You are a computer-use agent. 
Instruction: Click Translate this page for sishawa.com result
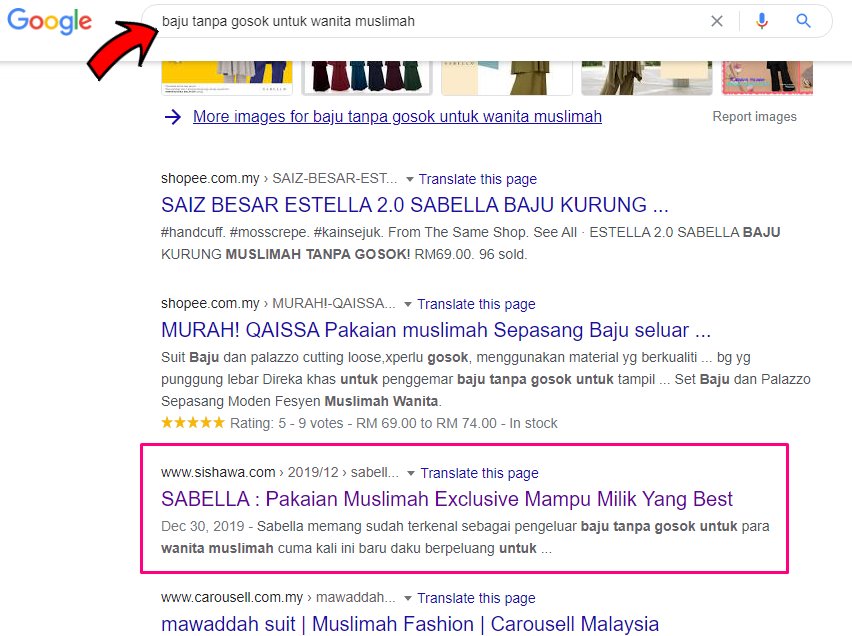click(479, 473)
